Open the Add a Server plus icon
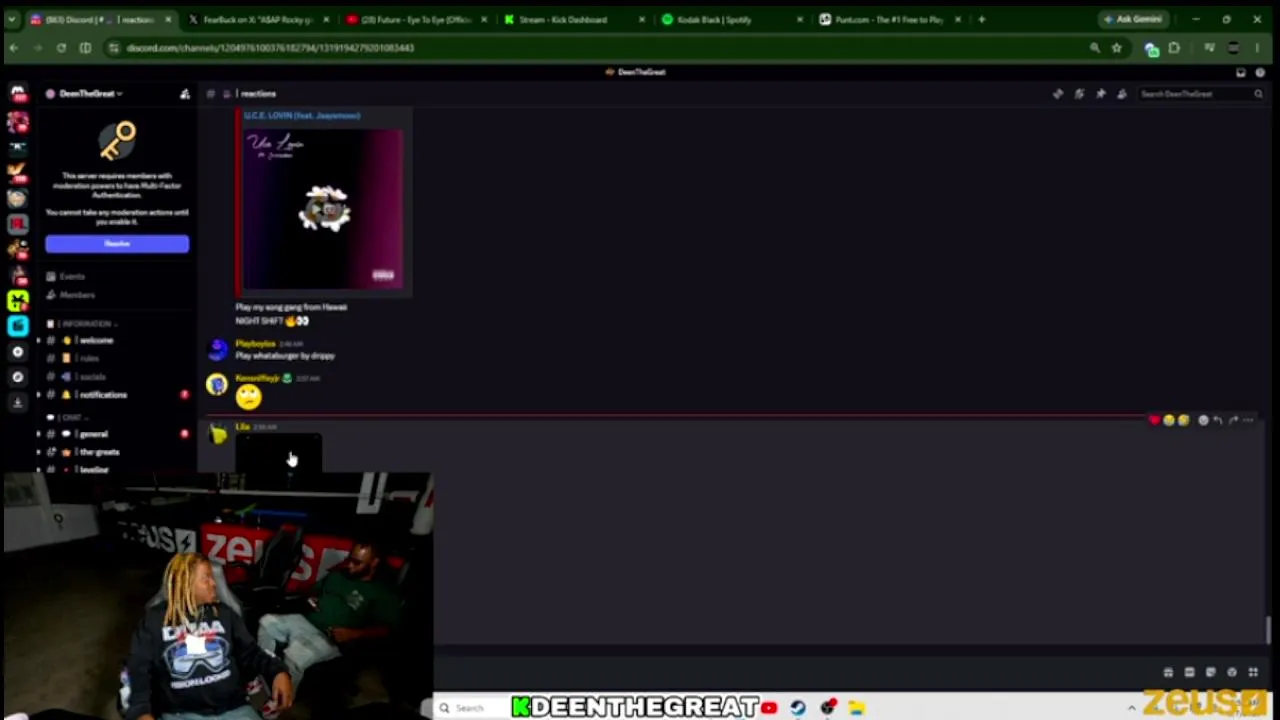This screenshot has height=720, width=1280. click(x=18, y=352)
